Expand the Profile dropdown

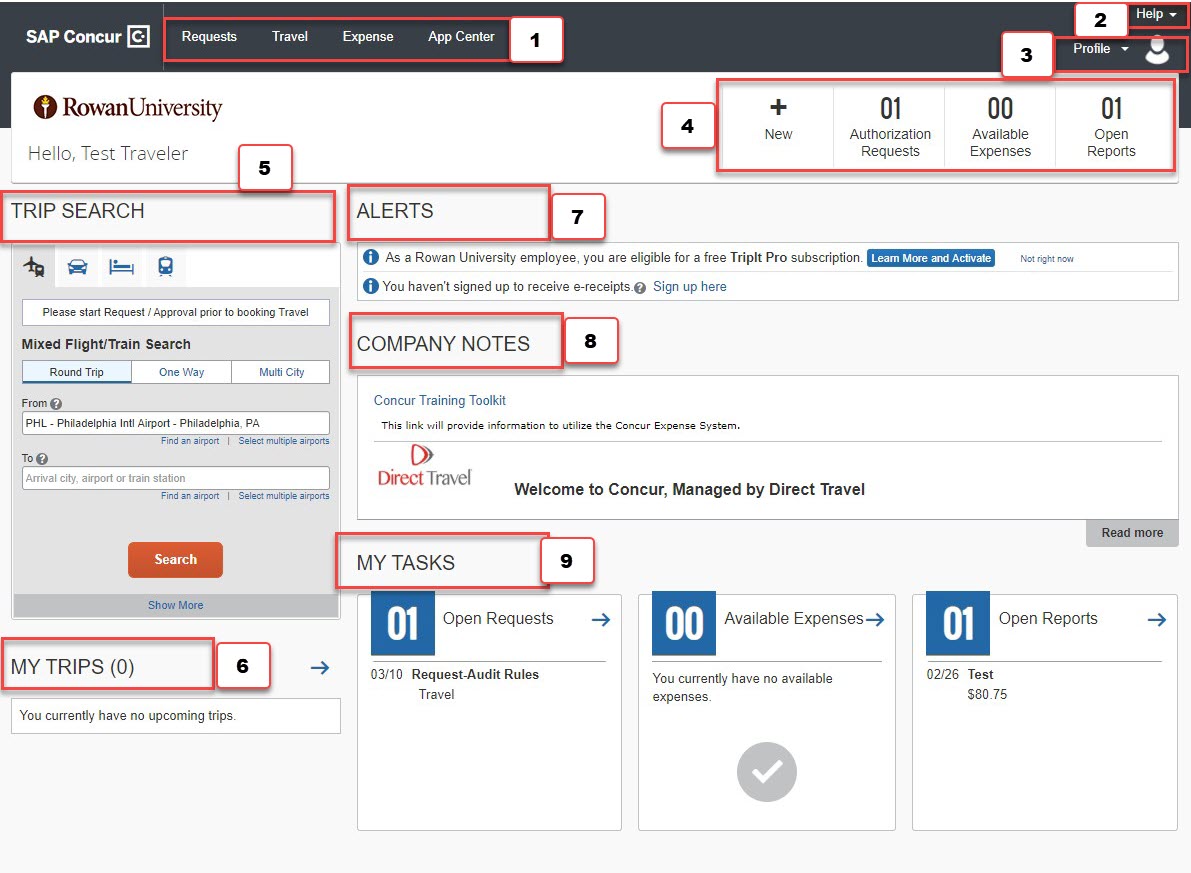(1100, 49)
